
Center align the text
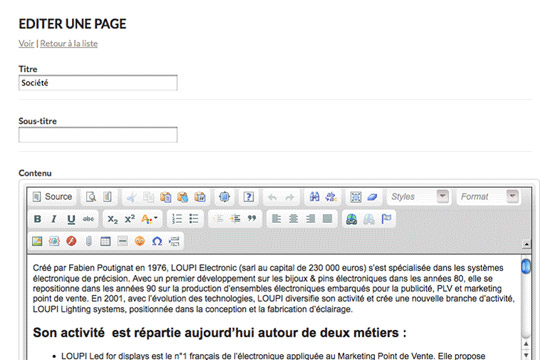(293, 219)
